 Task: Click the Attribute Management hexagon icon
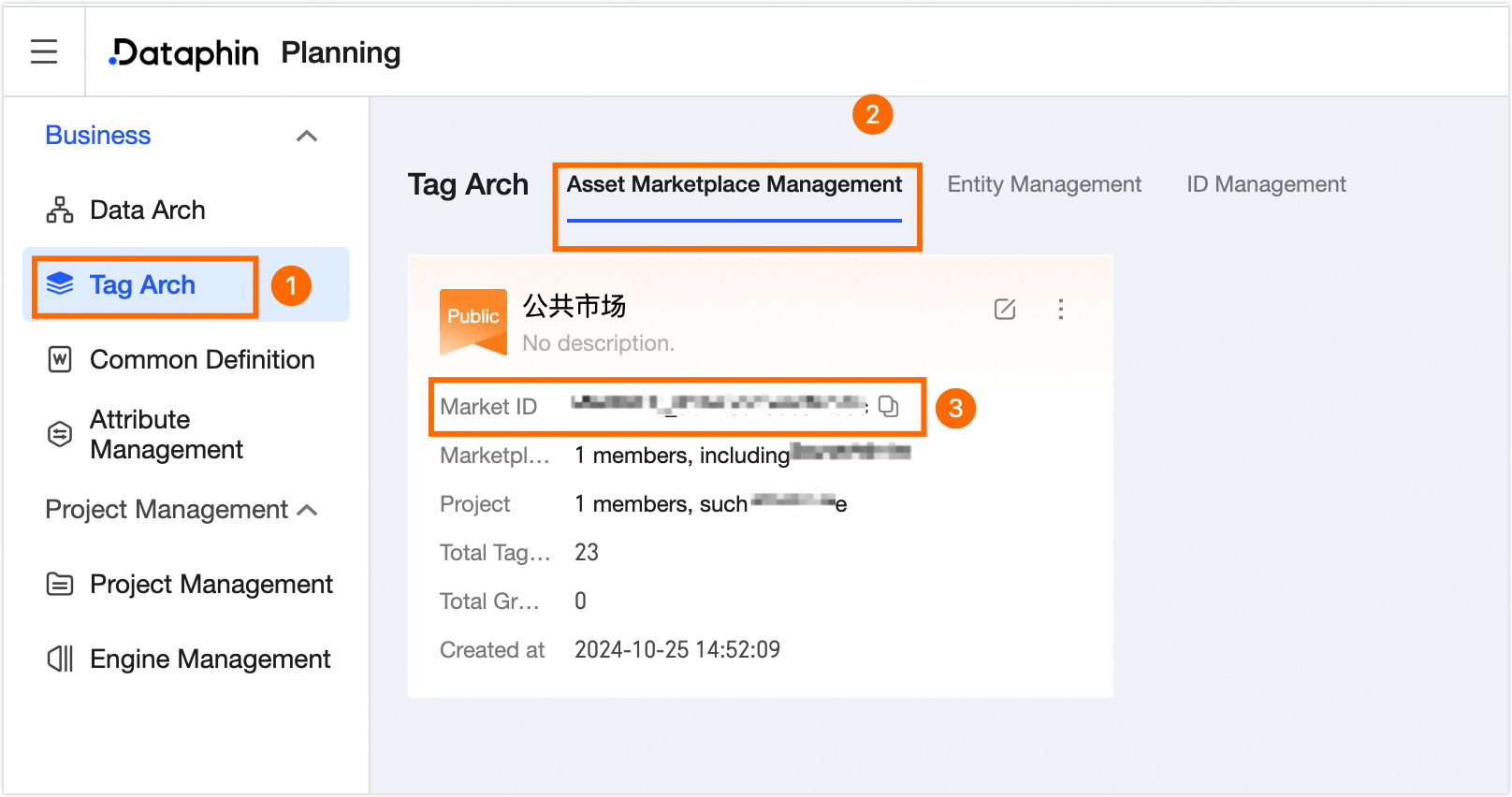click(60, 434)
